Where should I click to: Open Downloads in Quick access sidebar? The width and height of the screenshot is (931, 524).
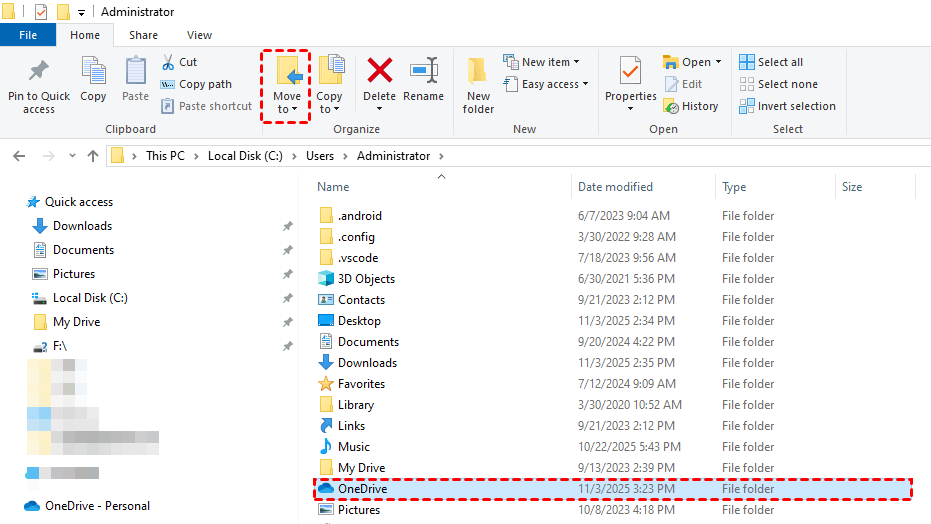[x=82, y=226]
